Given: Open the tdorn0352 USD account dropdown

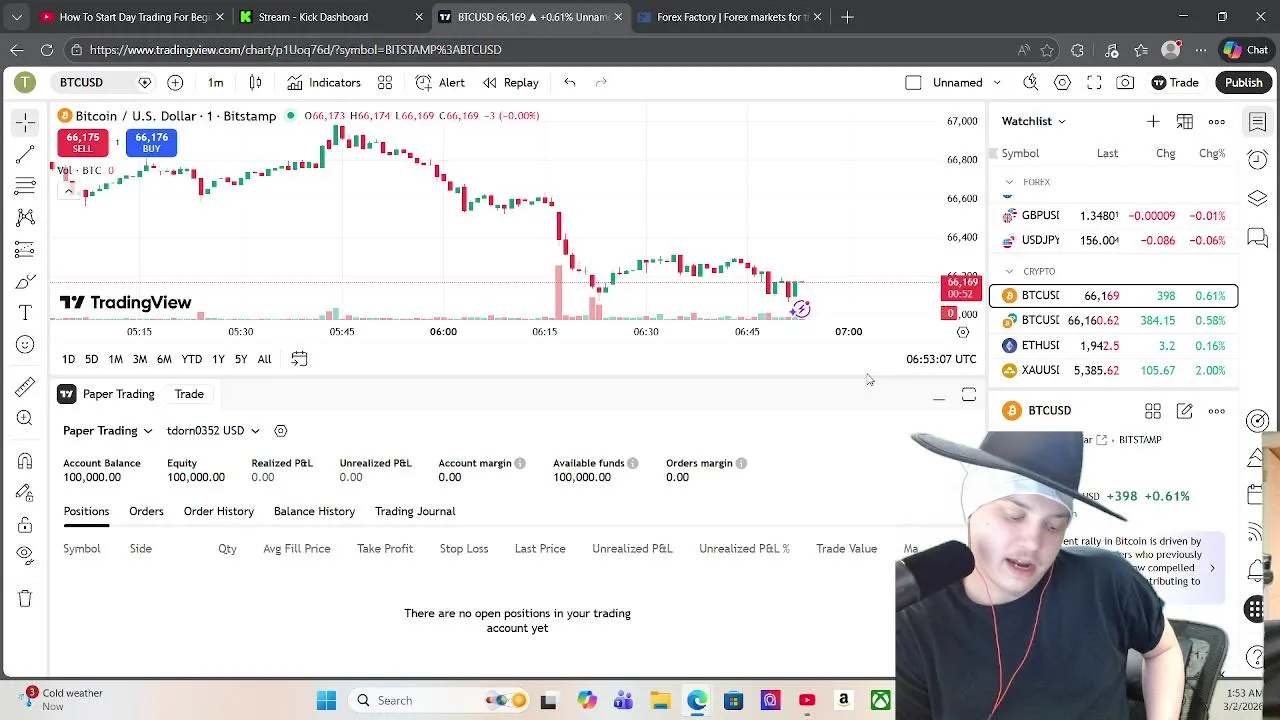Looking at the screenshot, I should click(x=213, y=431).
